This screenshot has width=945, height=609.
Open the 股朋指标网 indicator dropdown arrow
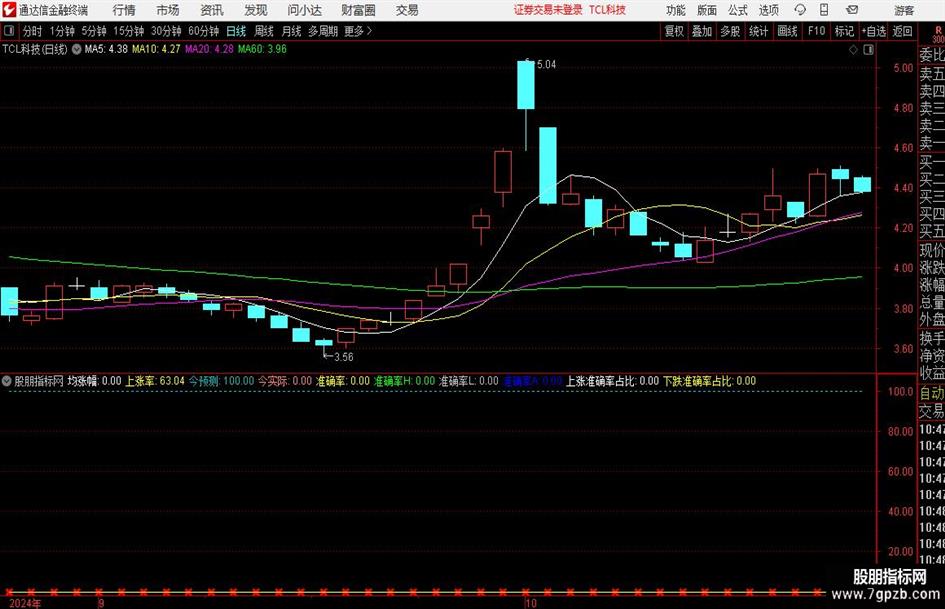pos(7,381)
